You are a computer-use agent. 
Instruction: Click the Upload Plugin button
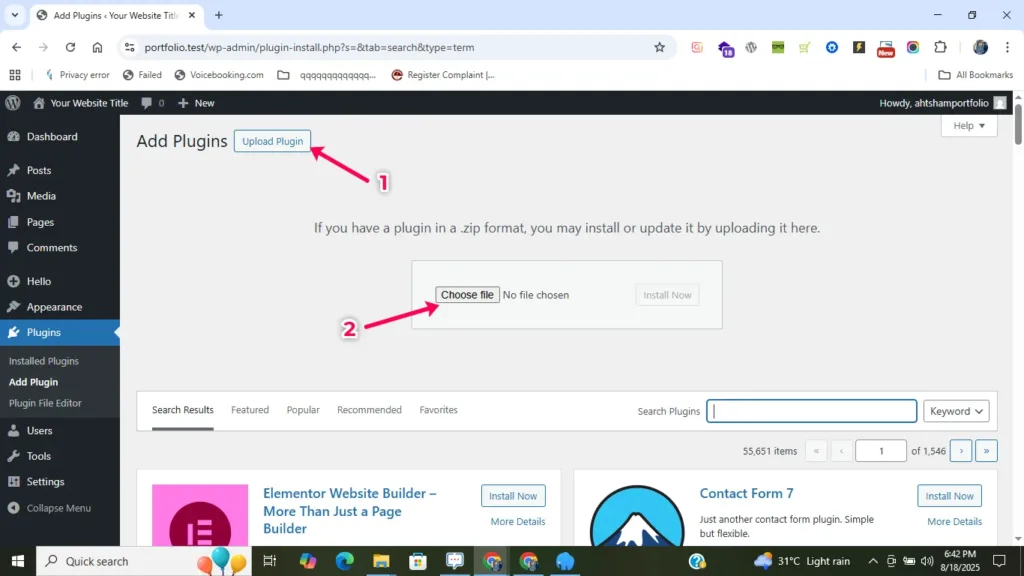point(272,142)
